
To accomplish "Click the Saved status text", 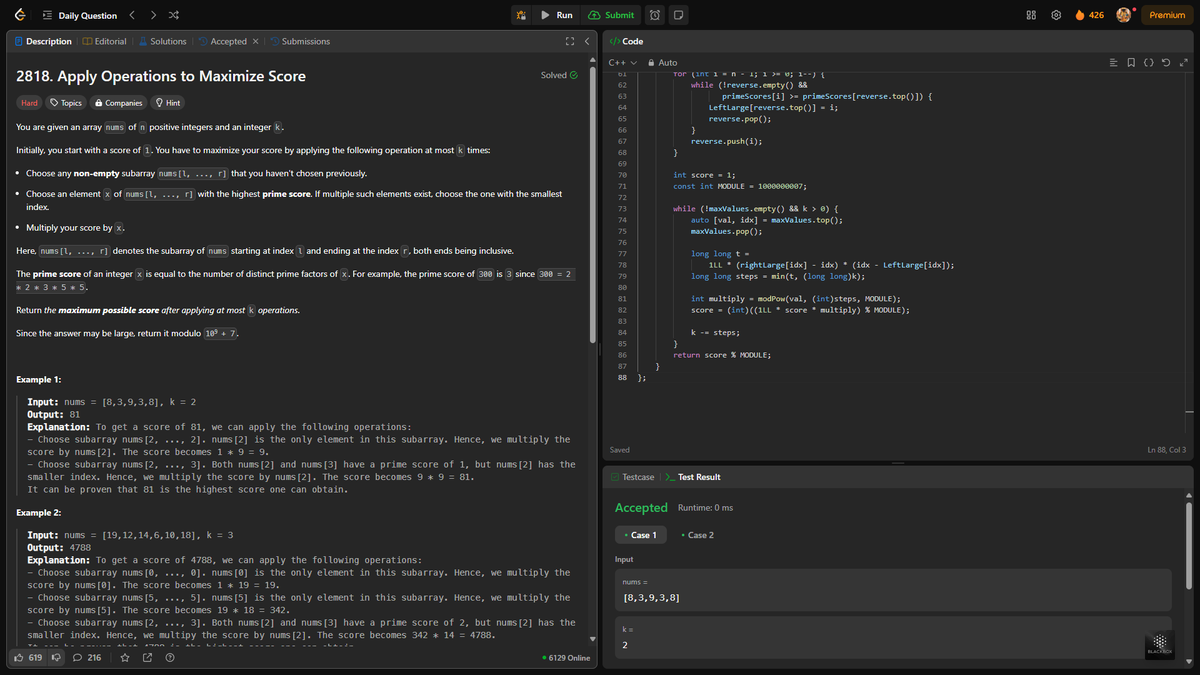I will [x=620, y=450].
